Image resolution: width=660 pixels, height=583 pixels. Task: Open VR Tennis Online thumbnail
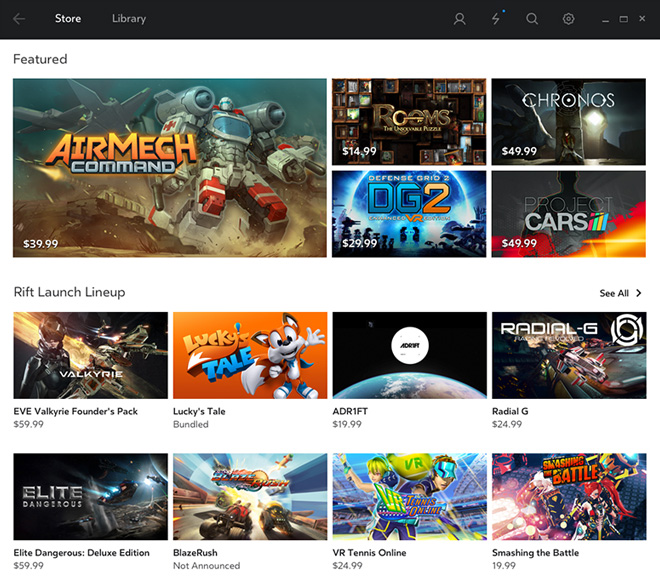point(410,497)
